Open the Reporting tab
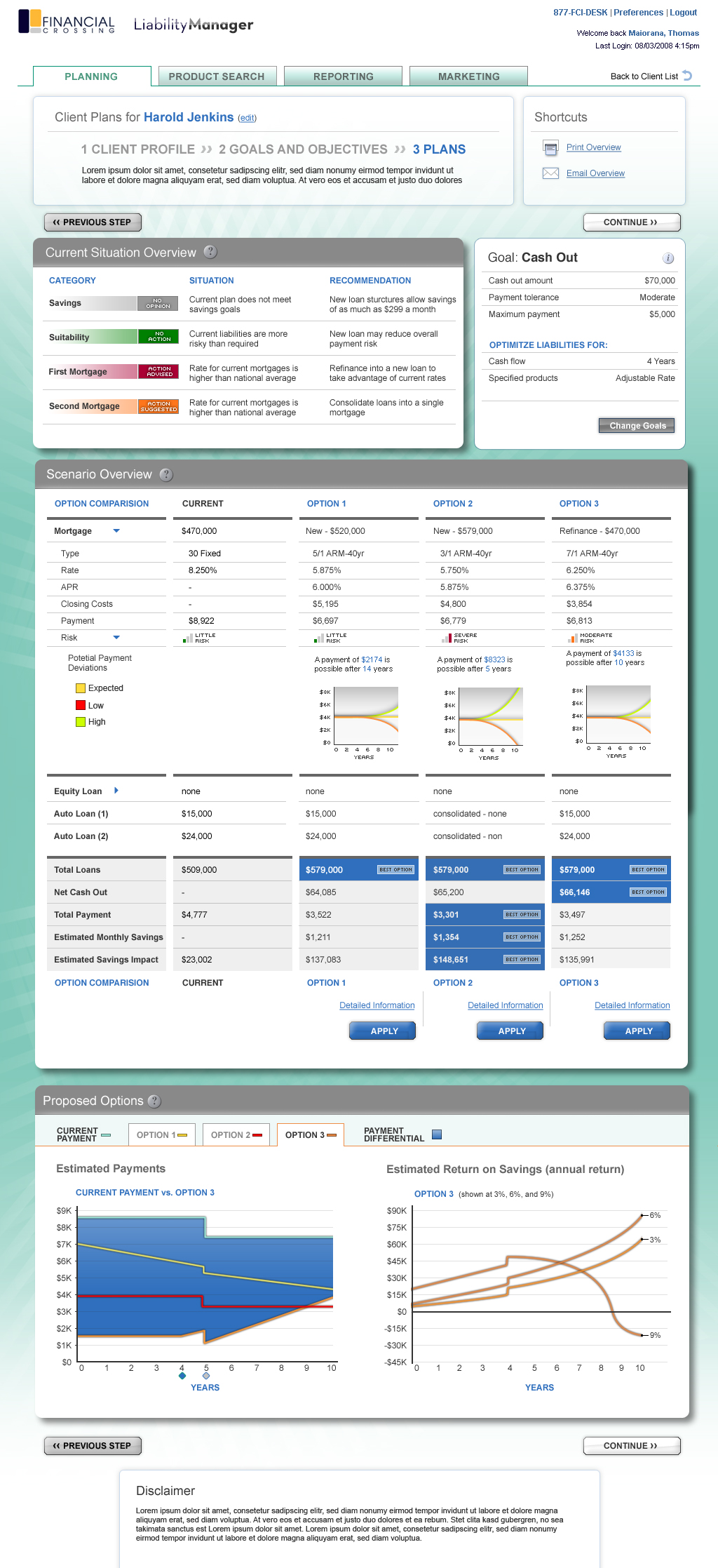The width and height of the screenshot is (718, 1568). (x=343, y=76)
